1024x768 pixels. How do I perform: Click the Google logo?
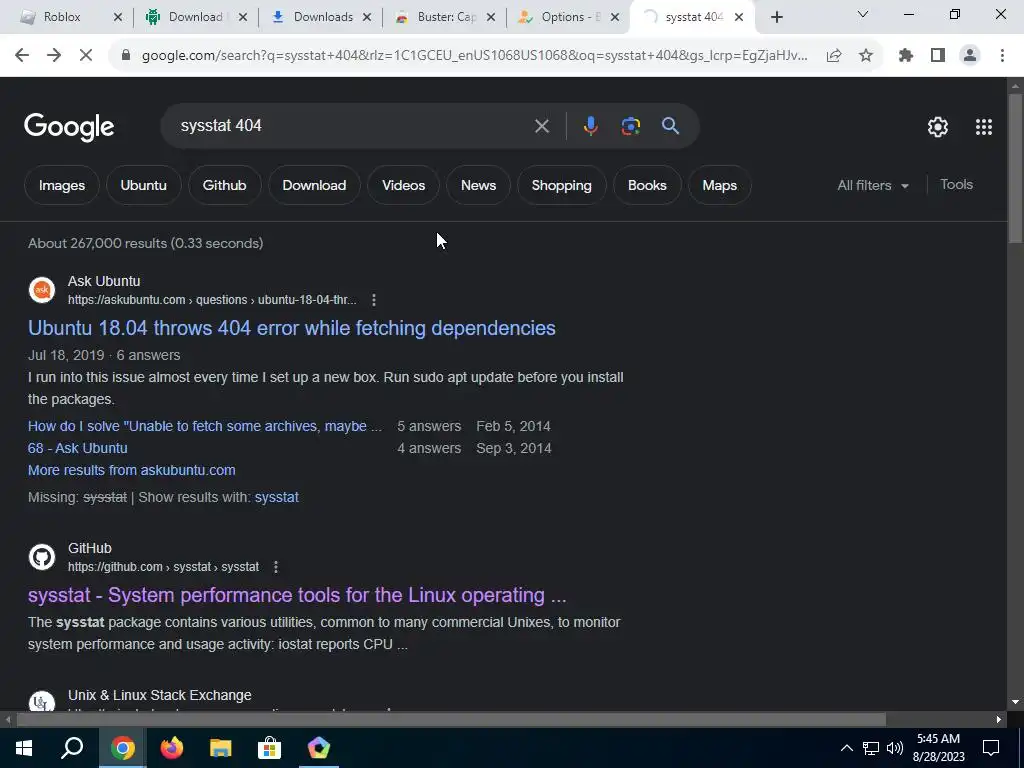(x=69, y=127)
